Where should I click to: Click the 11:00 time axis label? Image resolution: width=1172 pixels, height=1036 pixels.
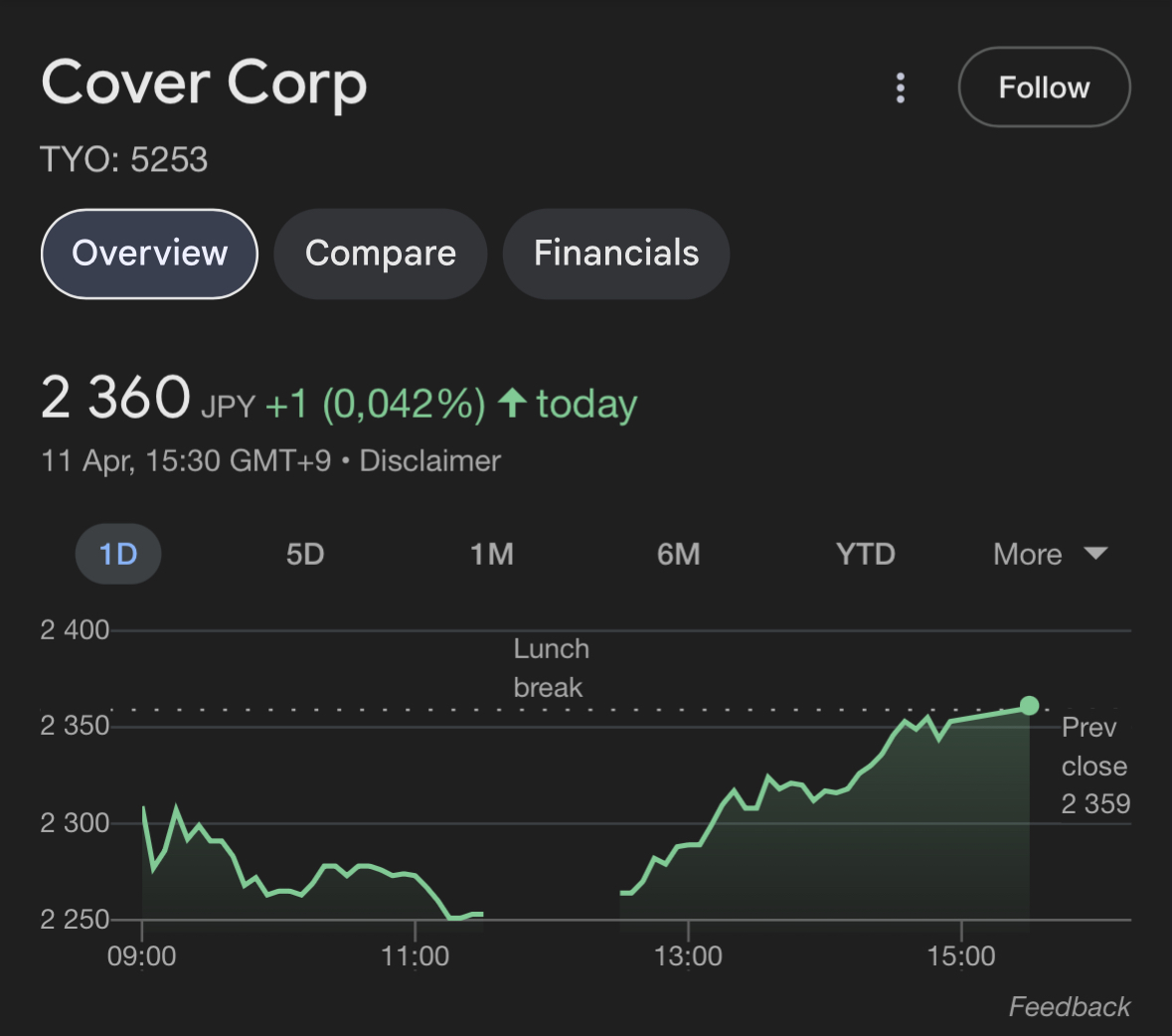tap(415, 956)
